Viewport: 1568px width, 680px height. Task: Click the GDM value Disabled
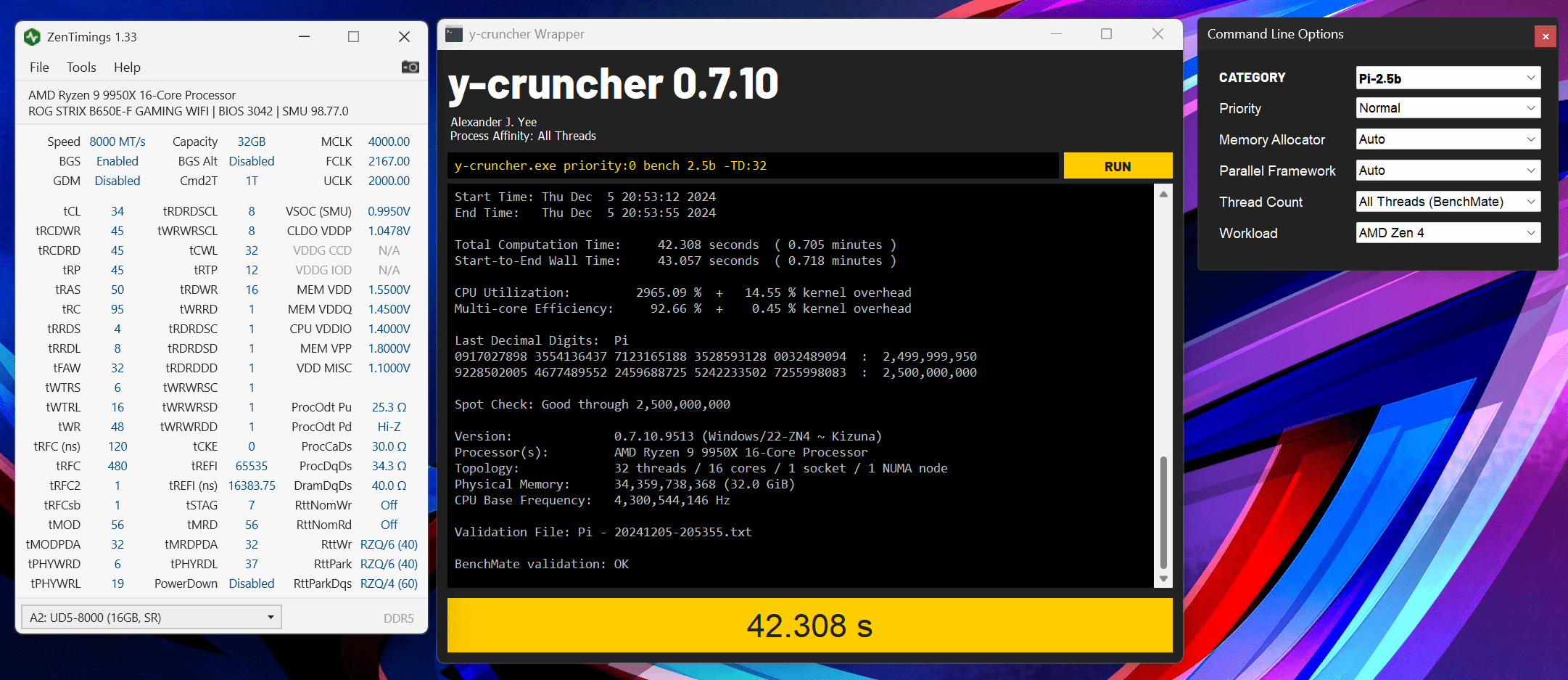[117, 181]
